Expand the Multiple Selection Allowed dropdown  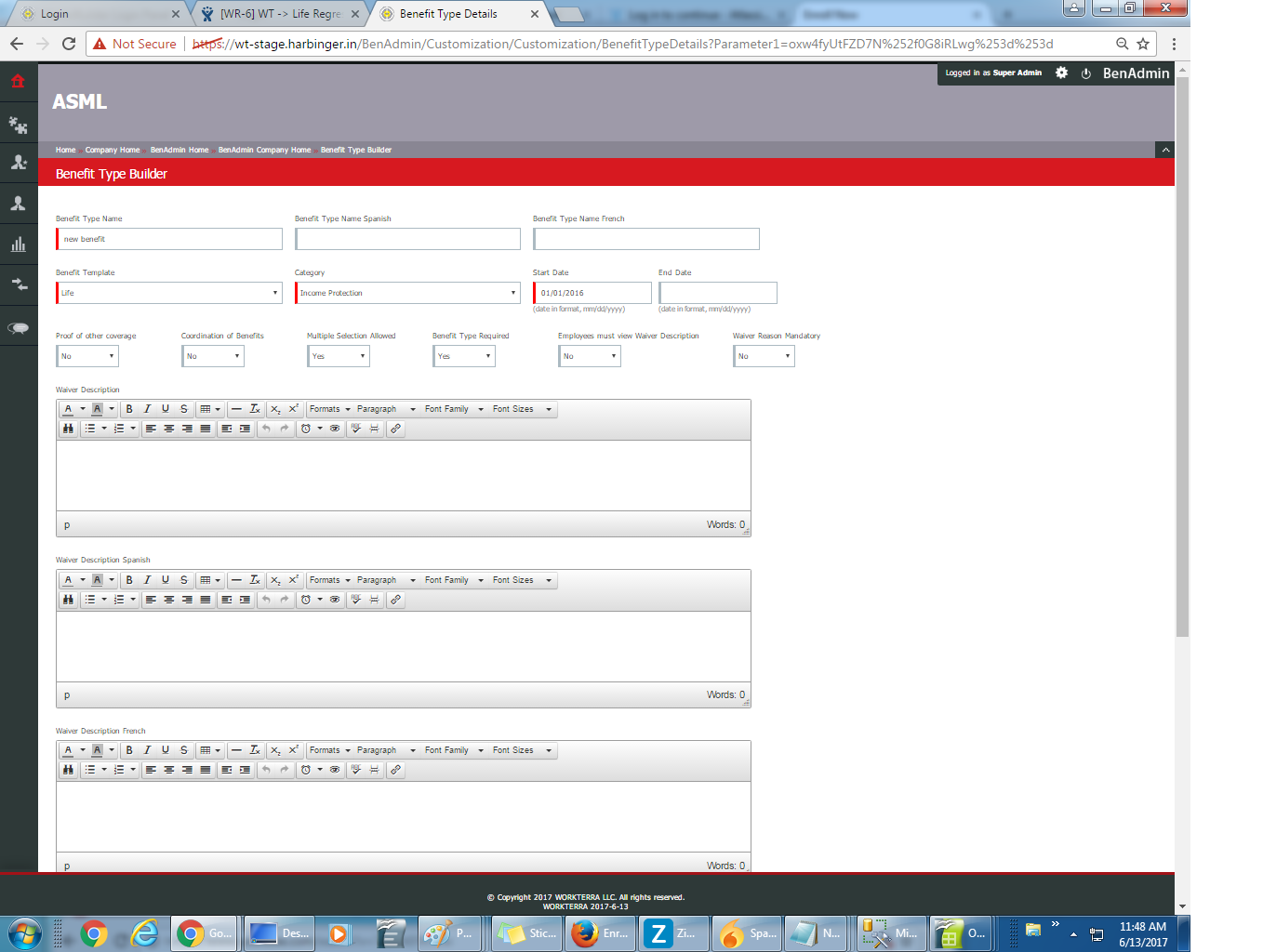[x=339, y=356]
